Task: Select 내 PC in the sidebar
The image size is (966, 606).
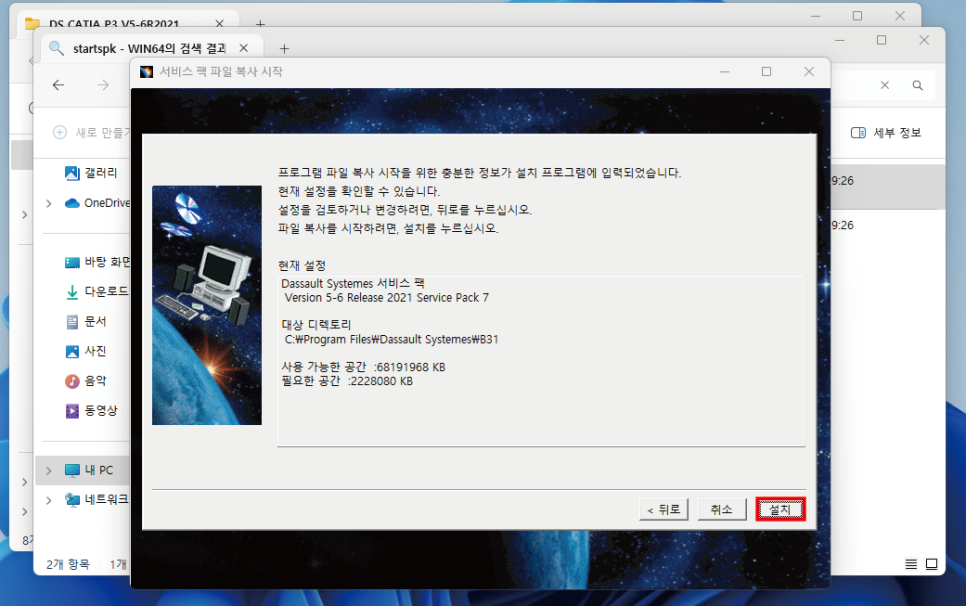Action: tap(89, 470)
